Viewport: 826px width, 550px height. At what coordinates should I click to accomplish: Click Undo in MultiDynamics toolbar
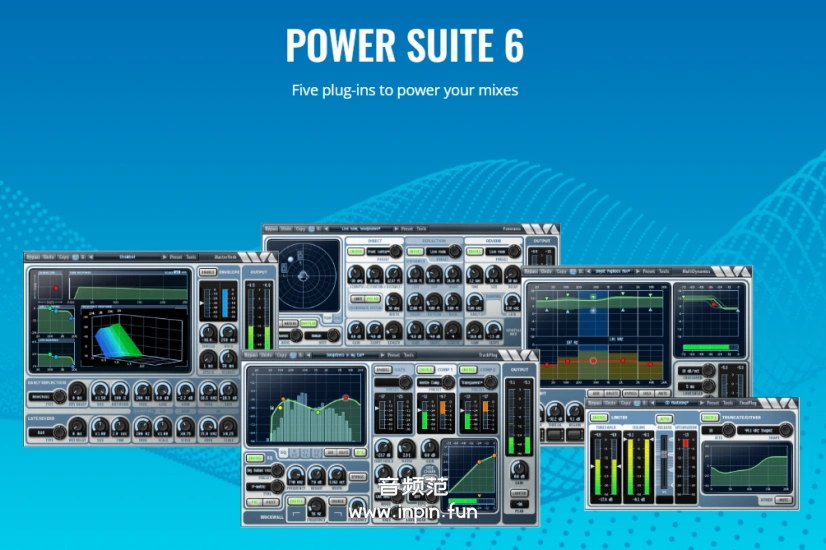click(x=548, y=271)
